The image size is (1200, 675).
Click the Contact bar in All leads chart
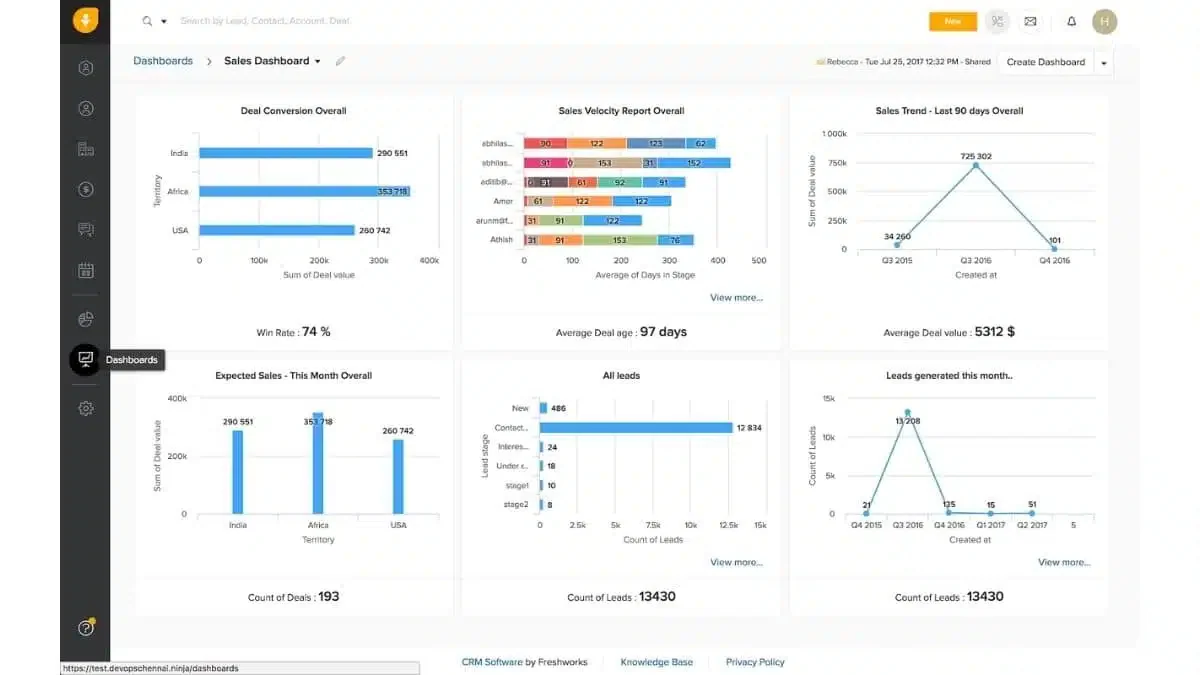coord(636,428)
